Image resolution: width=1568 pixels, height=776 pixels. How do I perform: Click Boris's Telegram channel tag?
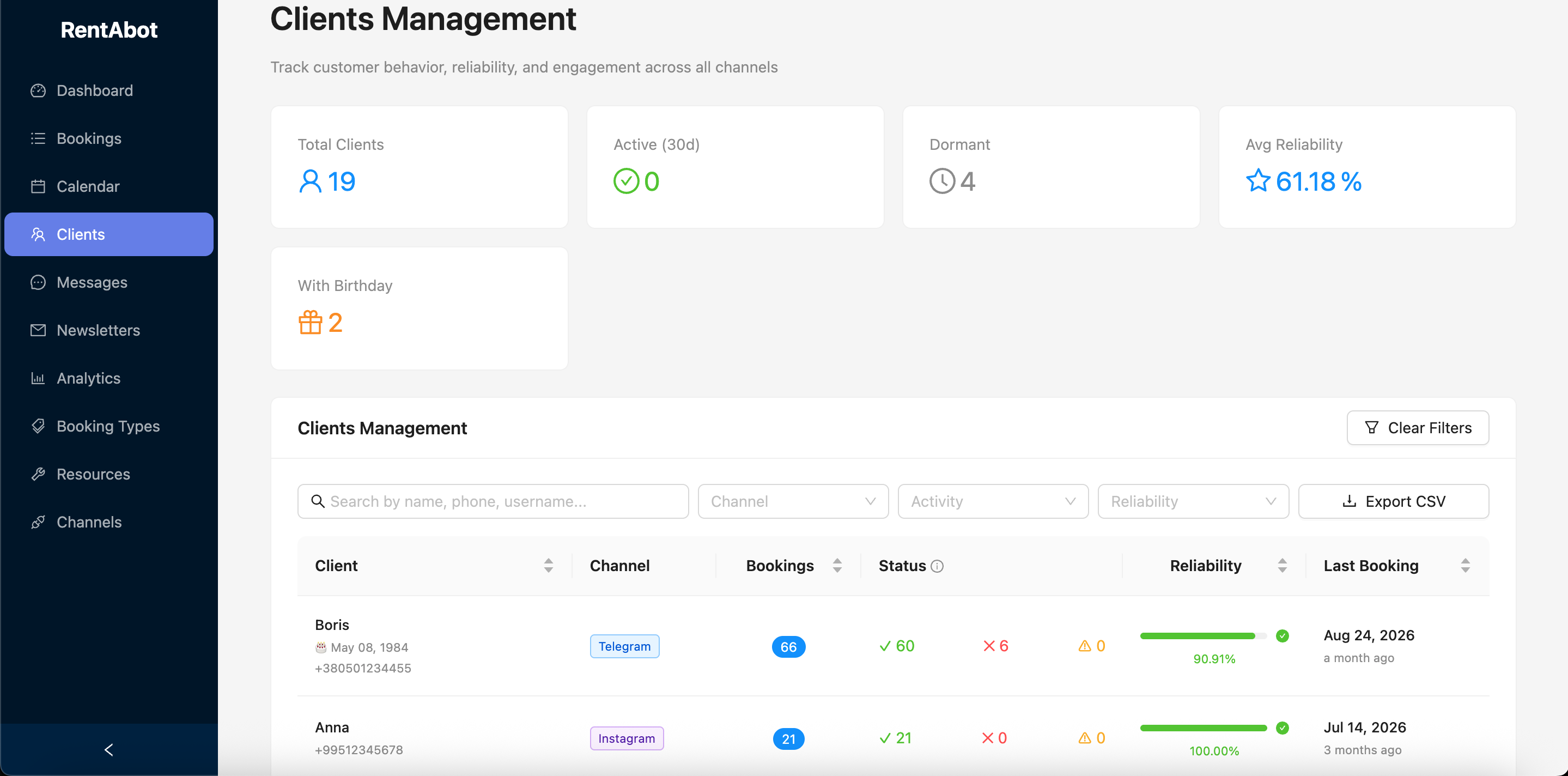tap(624, 646)
